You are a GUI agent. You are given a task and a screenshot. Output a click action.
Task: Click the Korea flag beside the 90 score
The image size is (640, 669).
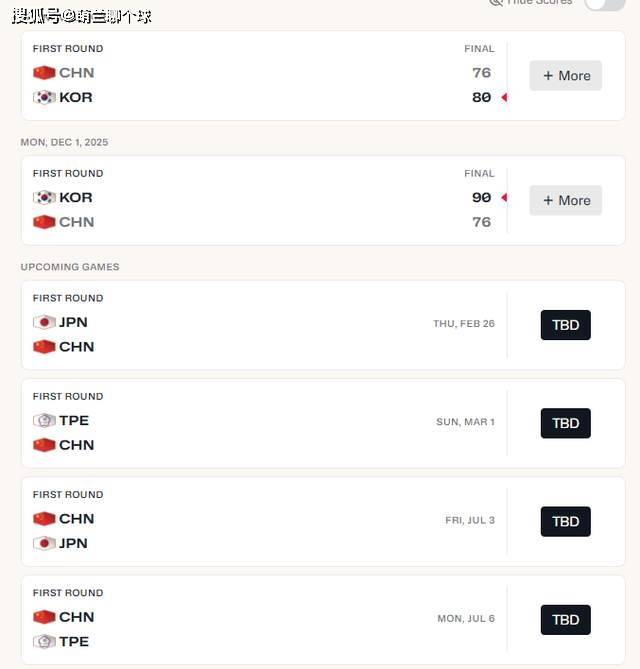pos(44,198)
